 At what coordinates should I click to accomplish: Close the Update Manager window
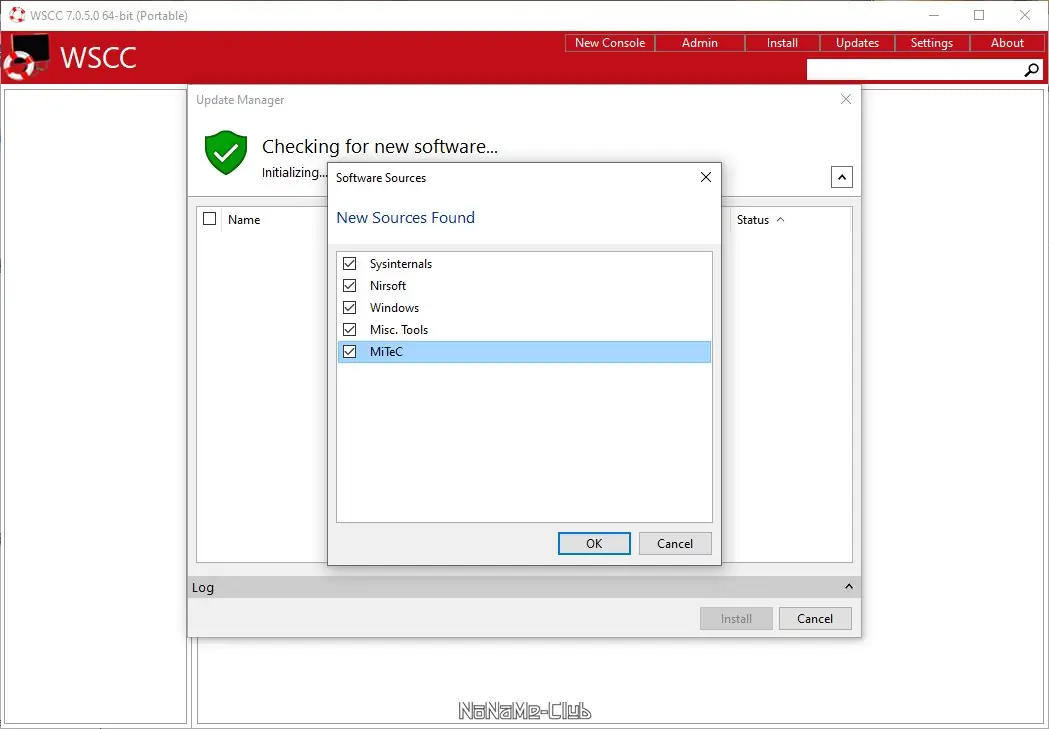846,100
